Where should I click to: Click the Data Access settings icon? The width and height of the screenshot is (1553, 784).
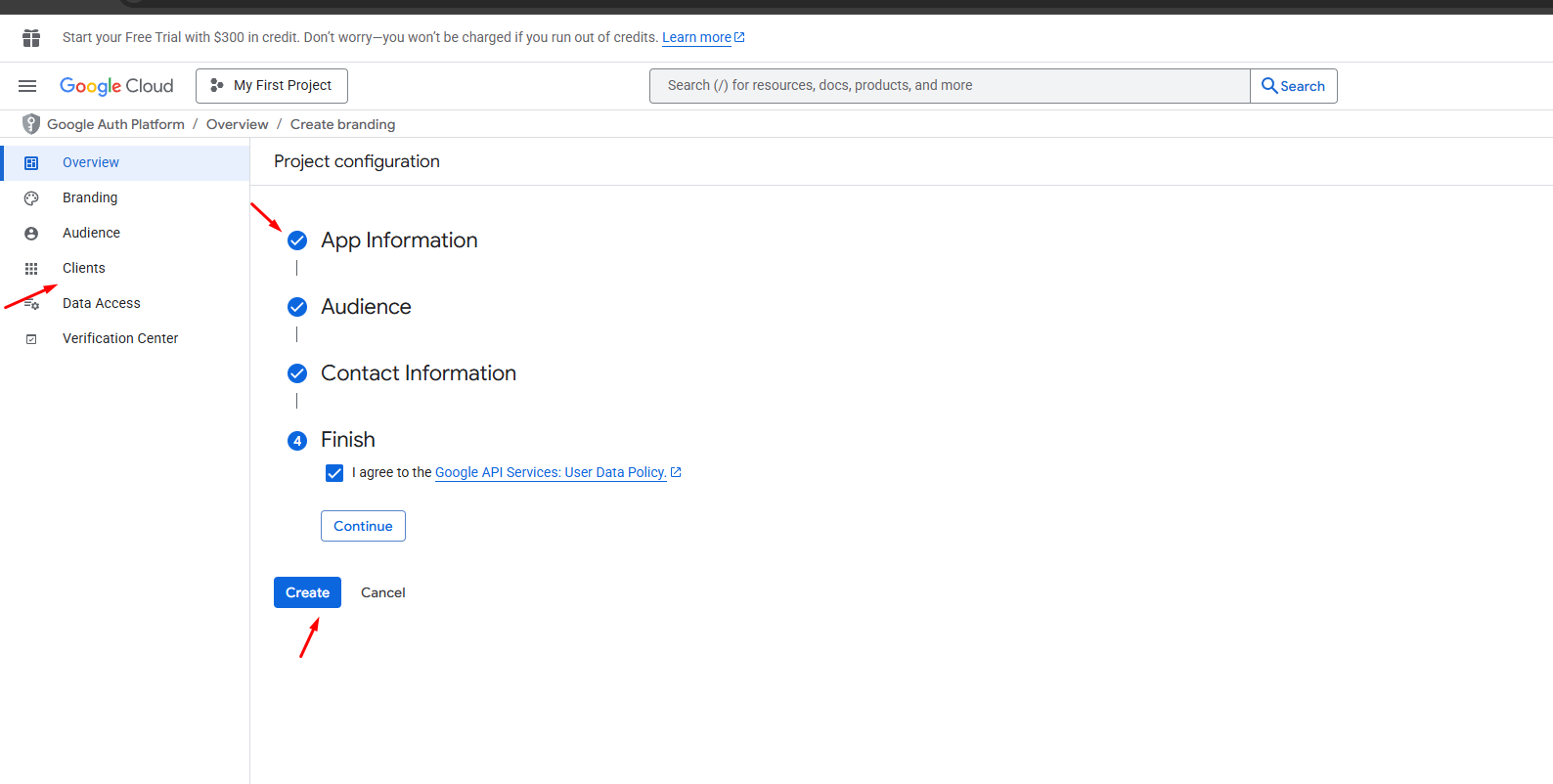[31, 304]
